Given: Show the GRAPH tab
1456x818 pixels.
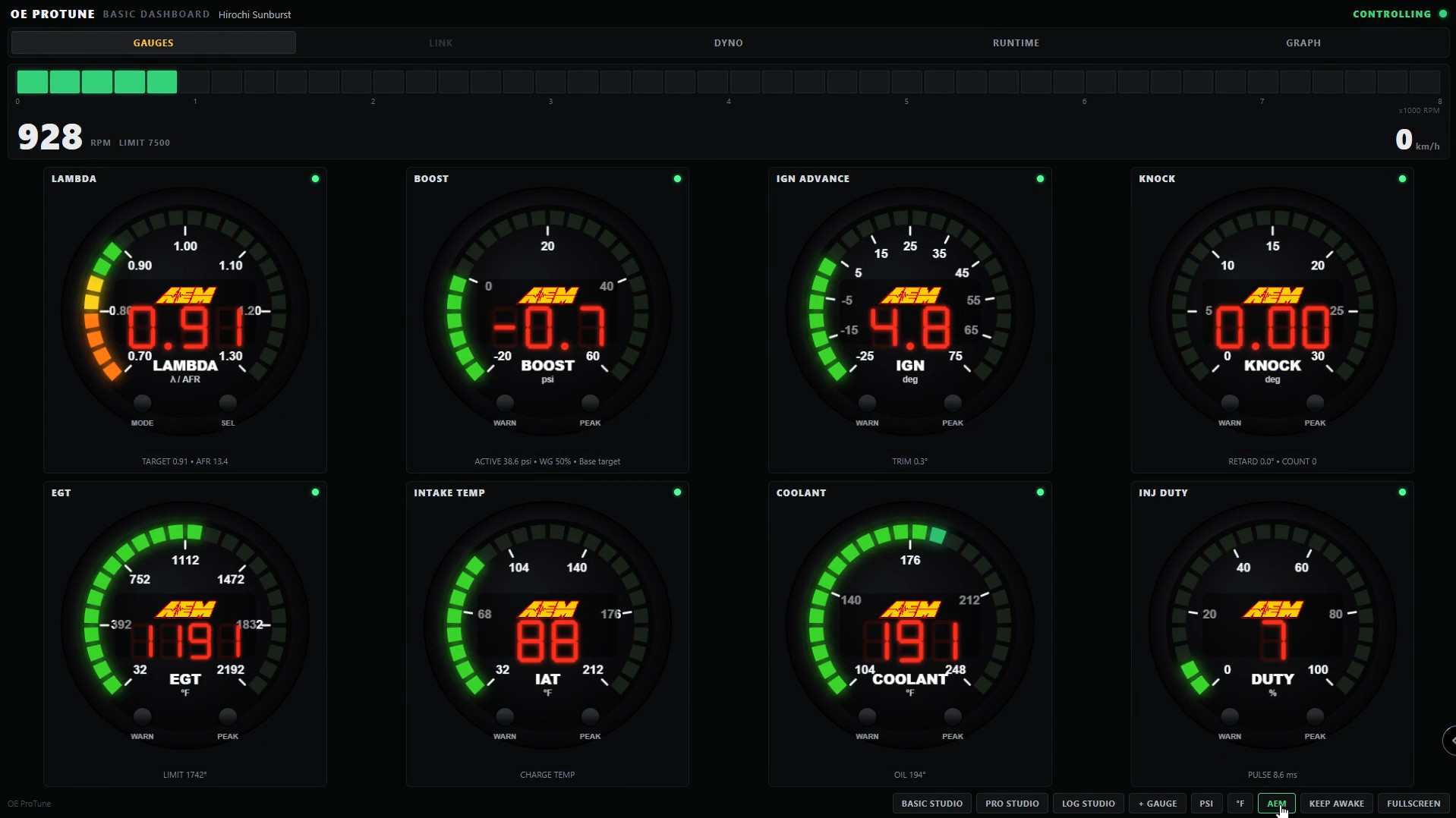Looking at the screenshot, I should (1303, 42).
